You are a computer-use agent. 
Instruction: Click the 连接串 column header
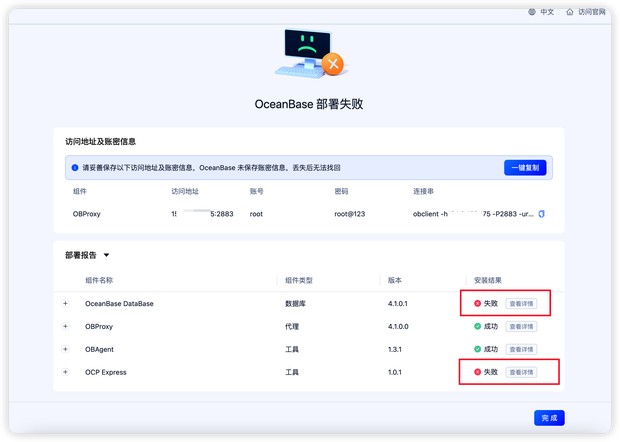coord(423,191)
